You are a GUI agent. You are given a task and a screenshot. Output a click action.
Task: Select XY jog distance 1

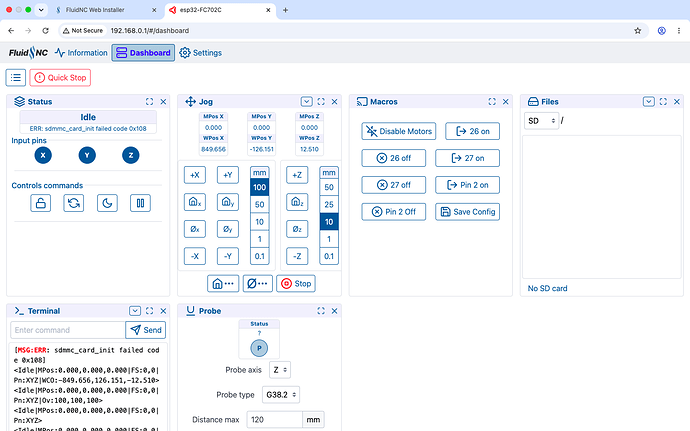[260, 239]
